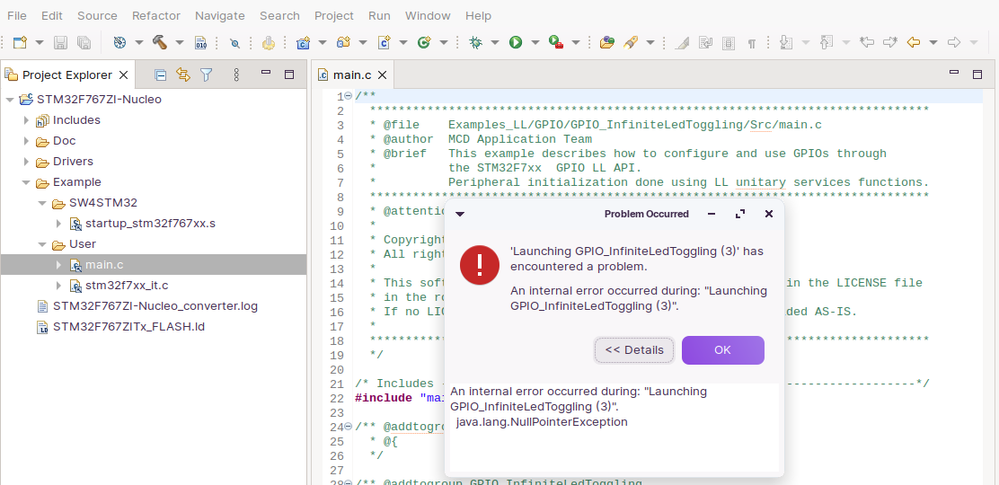Open the Build hammer dropdown arrow
Screen dimensions: 999x485
point(180,43)
